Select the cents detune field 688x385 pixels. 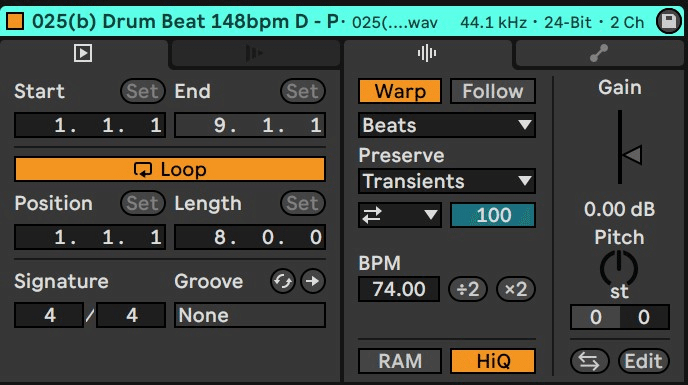pos(644,317)
